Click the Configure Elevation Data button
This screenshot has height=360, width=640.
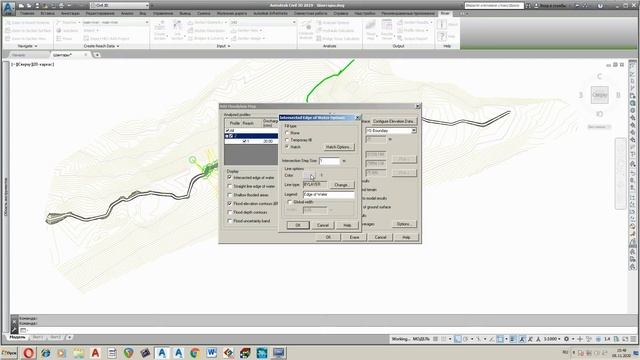(394, 122)
